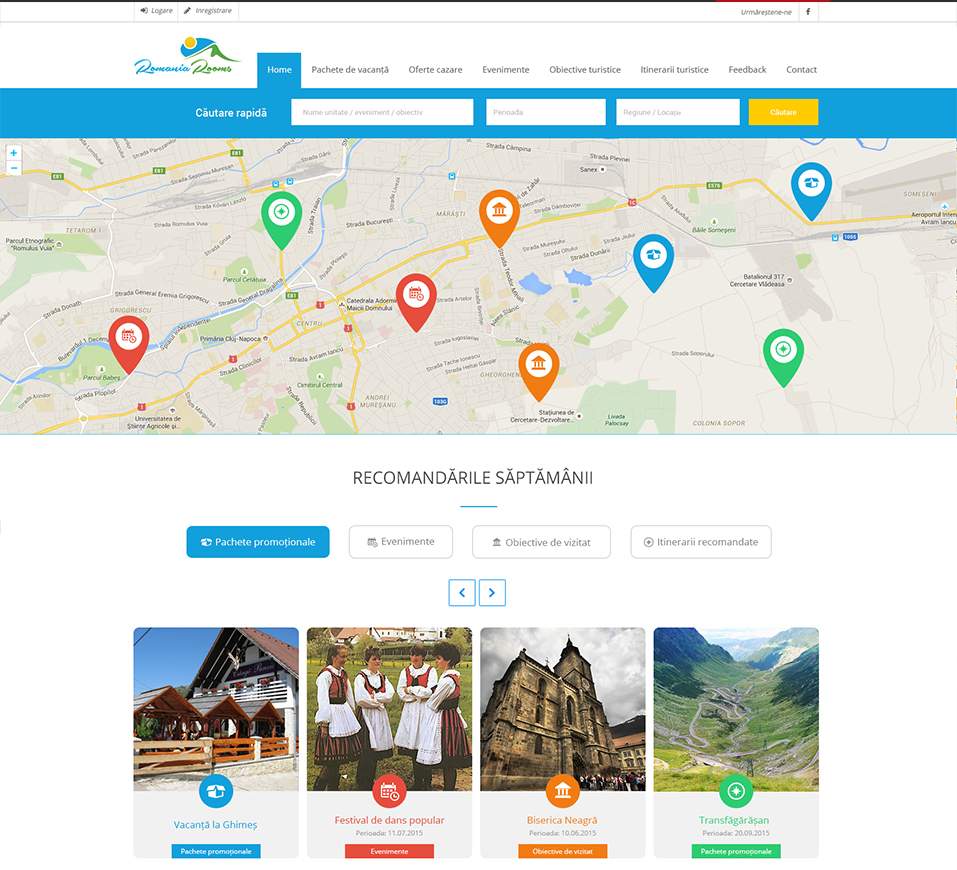957x870 pixels.
Task: Open the Biserica Neagră photo thumbnail
Action: [x=563, y=708]
